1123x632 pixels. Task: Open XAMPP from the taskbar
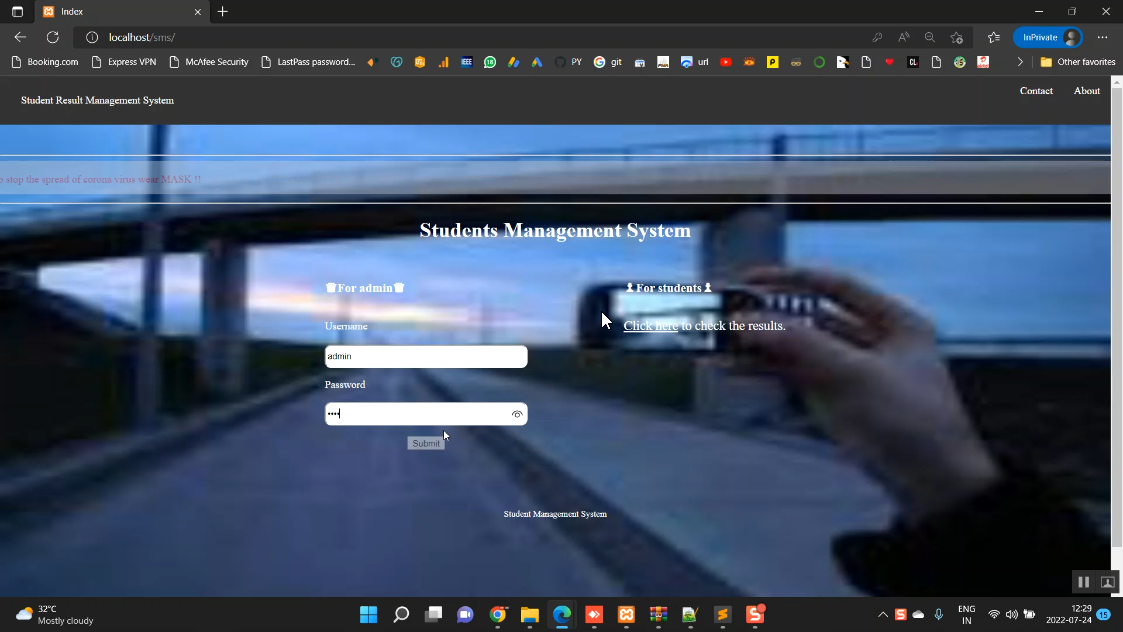point(626,614)
